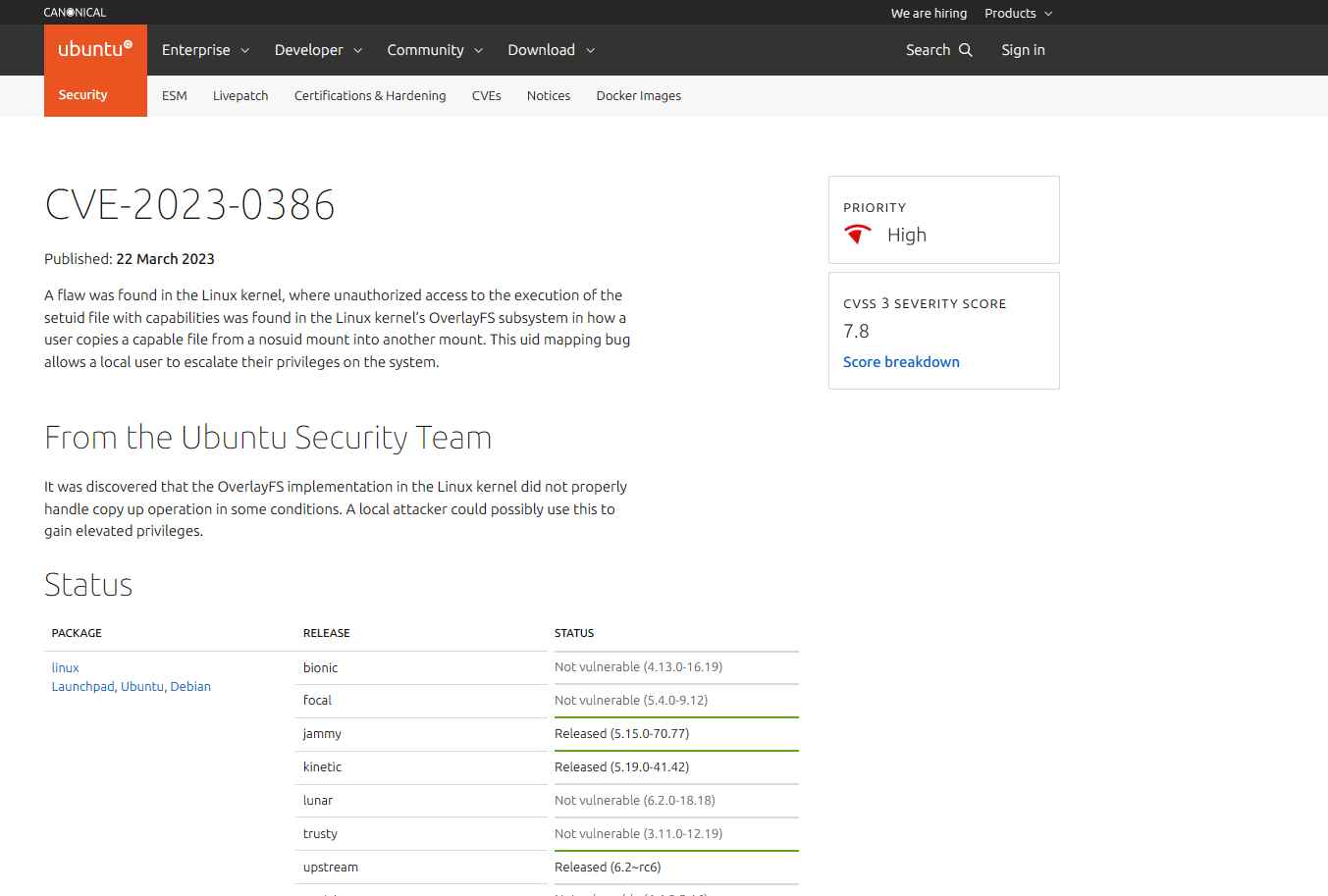Click the RELEASE column header
Viewport: 1328px width, 896px height.
327,633
